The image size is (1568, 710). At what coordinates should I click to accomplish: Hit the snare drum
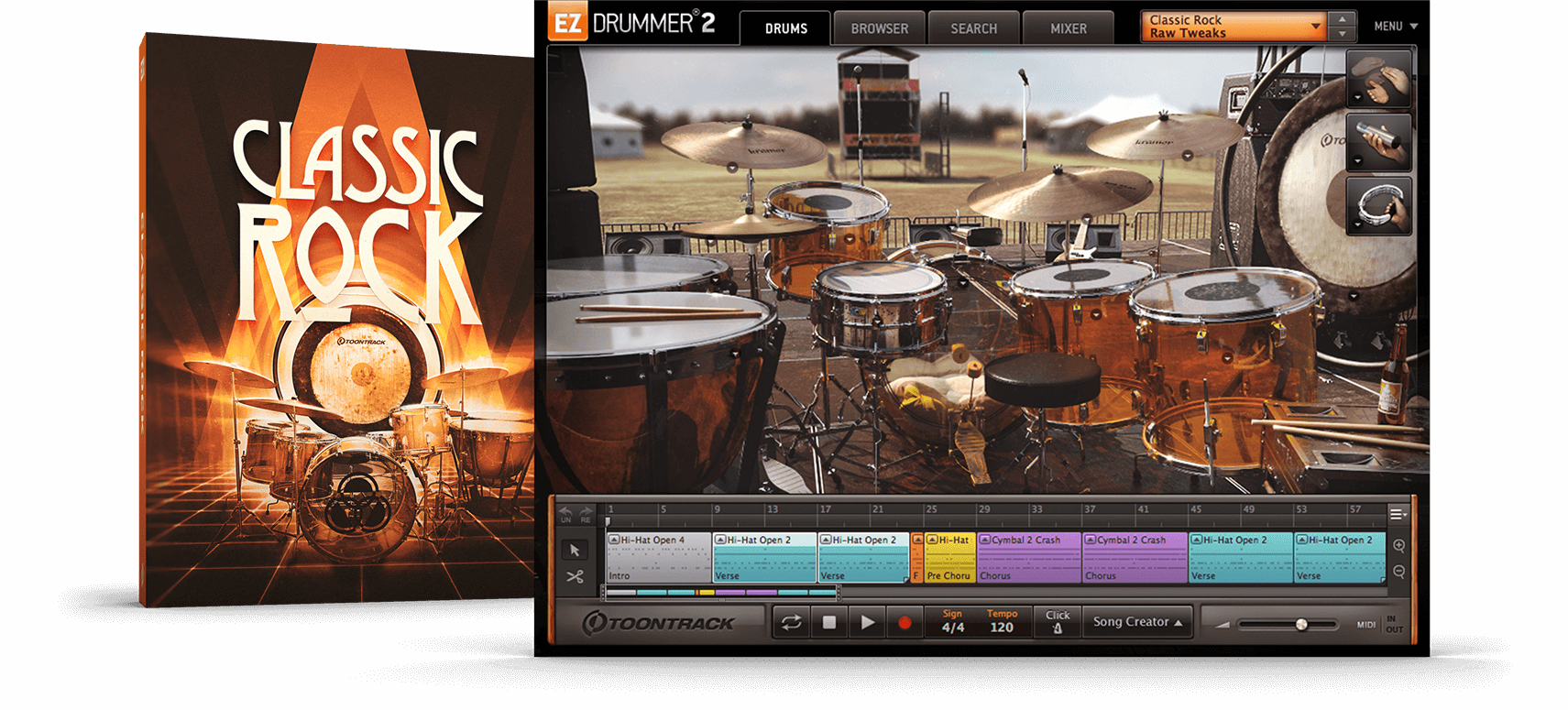pyautogui.click(x=880, y=307)
